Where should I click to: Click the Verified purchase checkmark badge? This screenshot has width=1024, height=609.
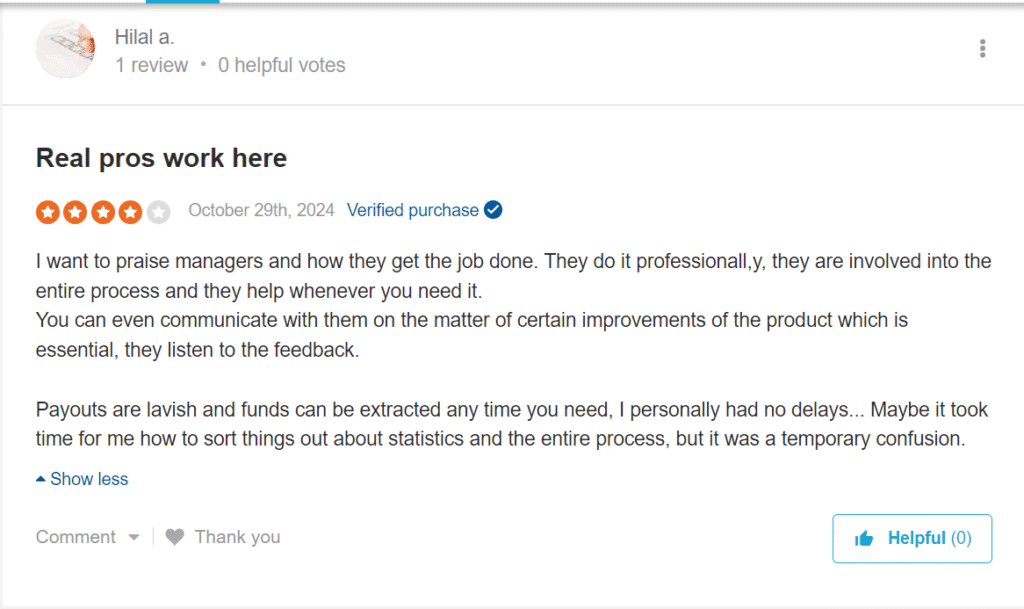click(492, 210)
